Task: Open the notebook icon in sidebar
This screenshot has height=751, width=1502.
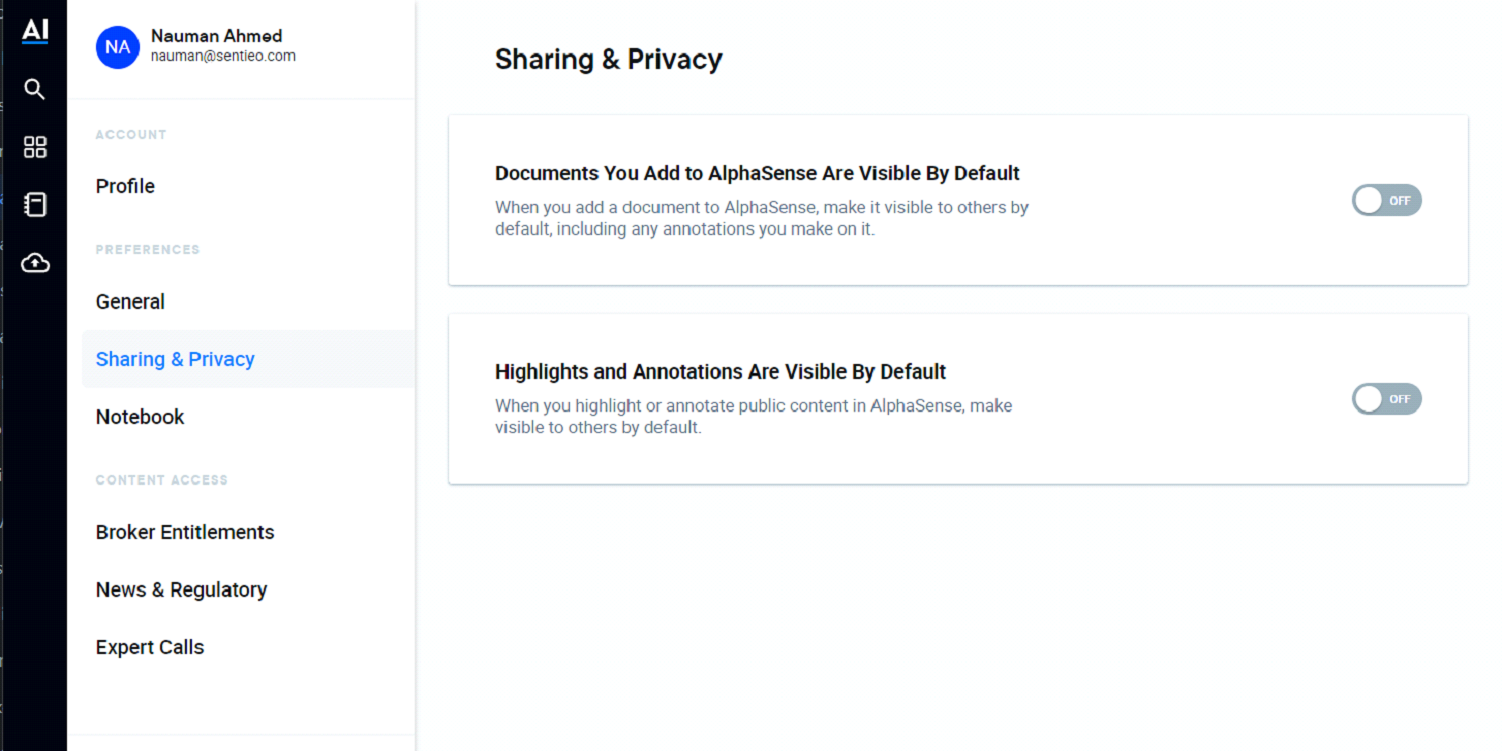Action: point(35,205)
